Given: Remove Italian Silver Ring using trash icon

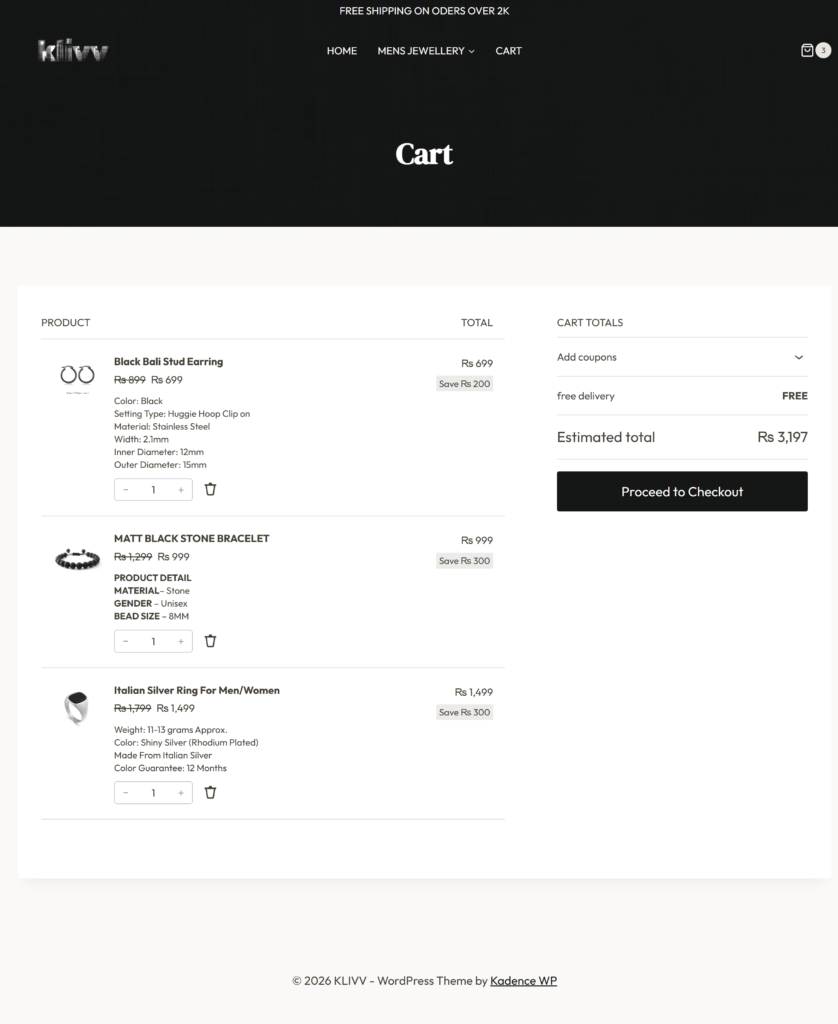Looking at the screenshot, I should 210,792.
